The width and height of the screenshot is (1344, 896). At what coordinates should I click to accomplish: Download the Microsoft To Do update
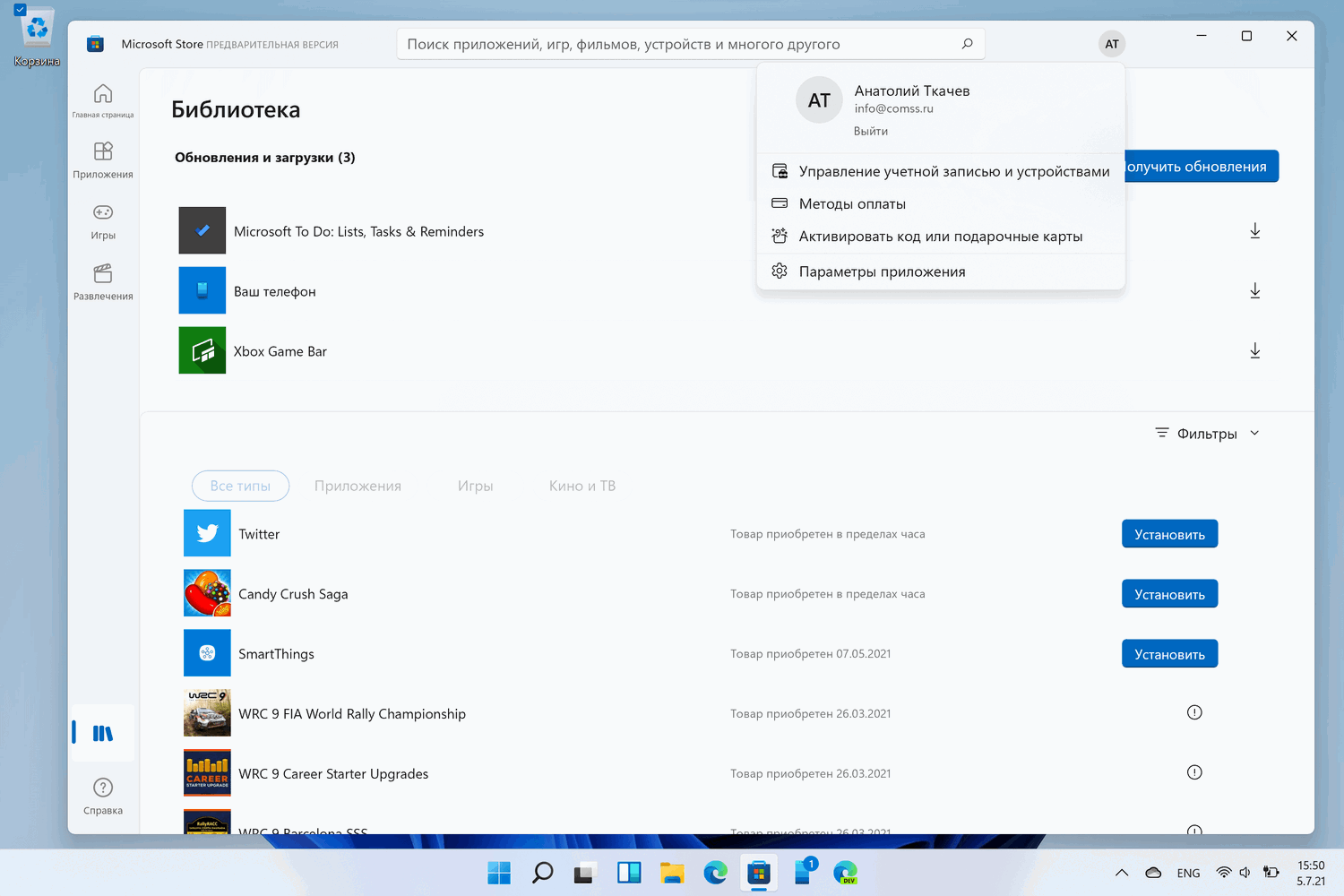pyautogui.click(x=1255, y=231)
